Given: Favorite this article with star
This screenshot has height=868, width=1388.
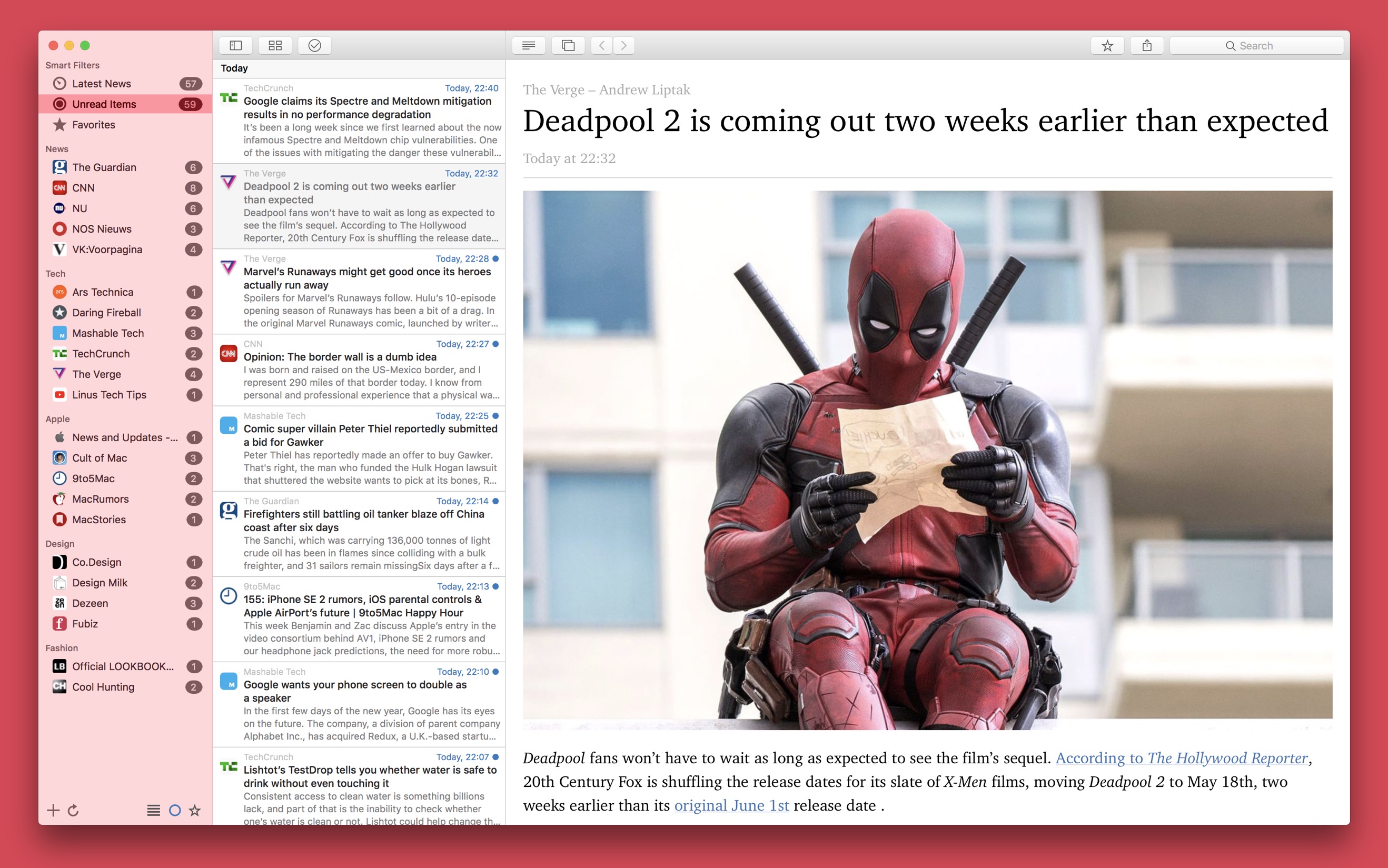Looking at the screenshot, I should 1107,45.
